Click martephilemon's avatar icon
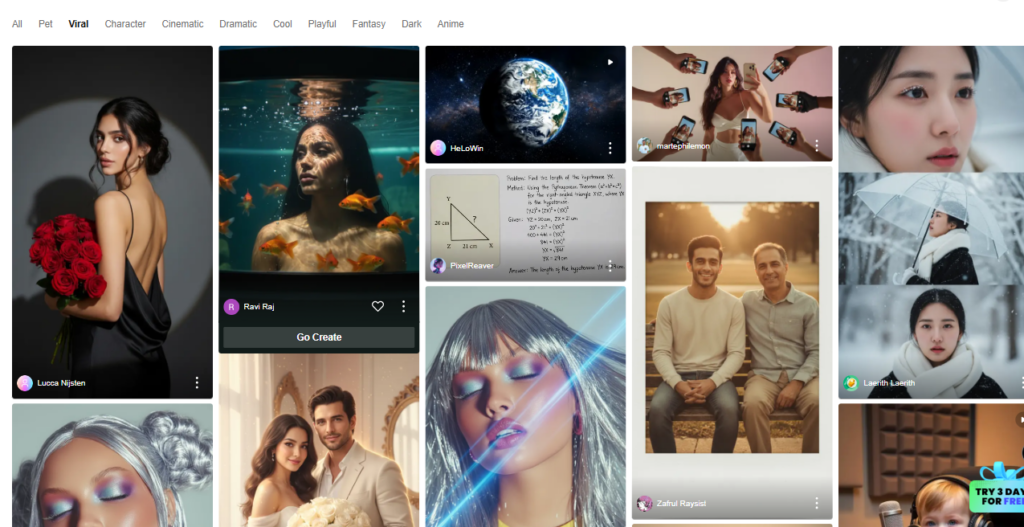This screenshot has height=527, width=1024. [645, 146]
